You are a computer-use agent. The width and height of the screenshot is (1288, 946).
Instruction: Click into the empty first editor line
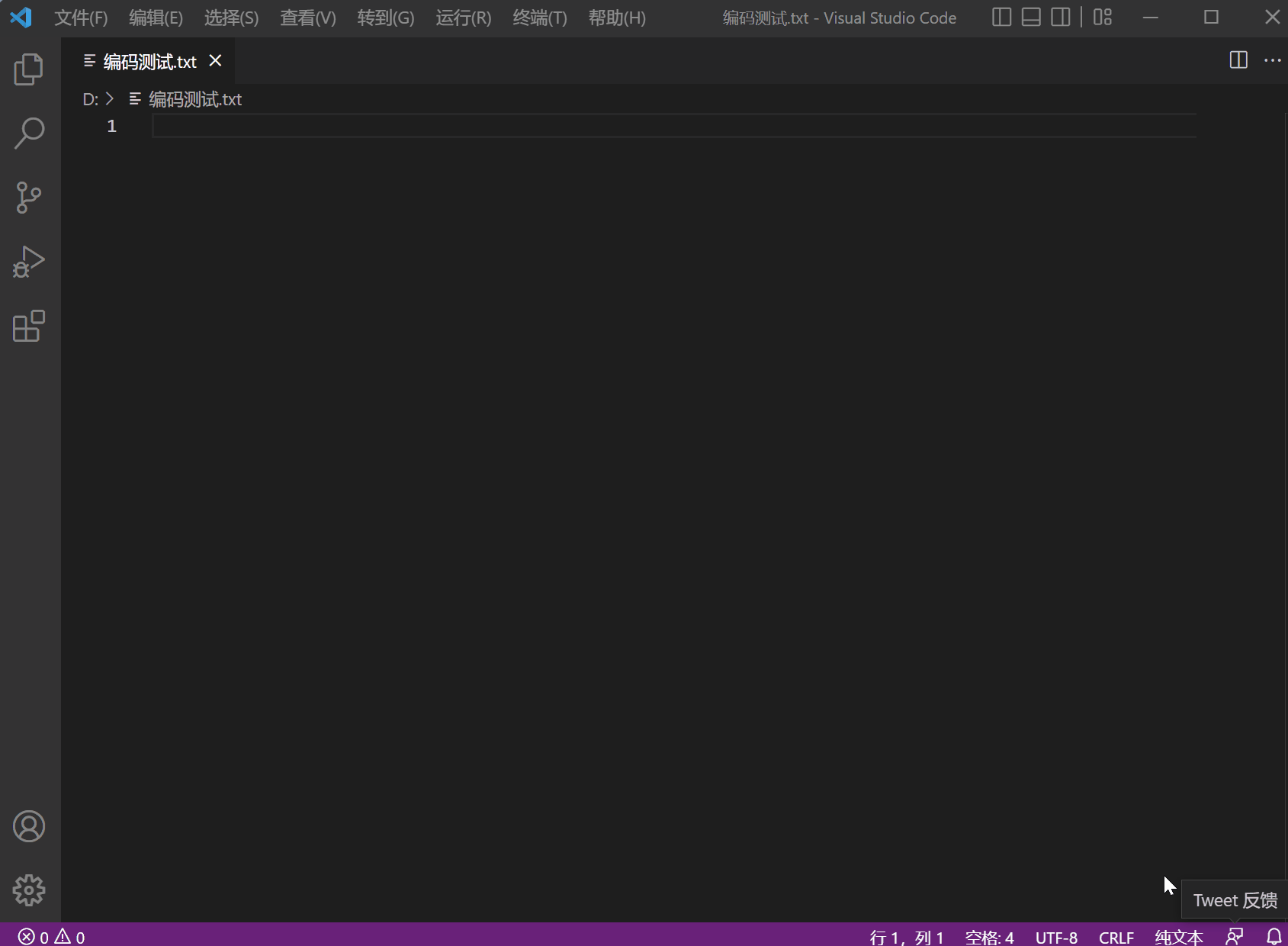tap(674, 126)
